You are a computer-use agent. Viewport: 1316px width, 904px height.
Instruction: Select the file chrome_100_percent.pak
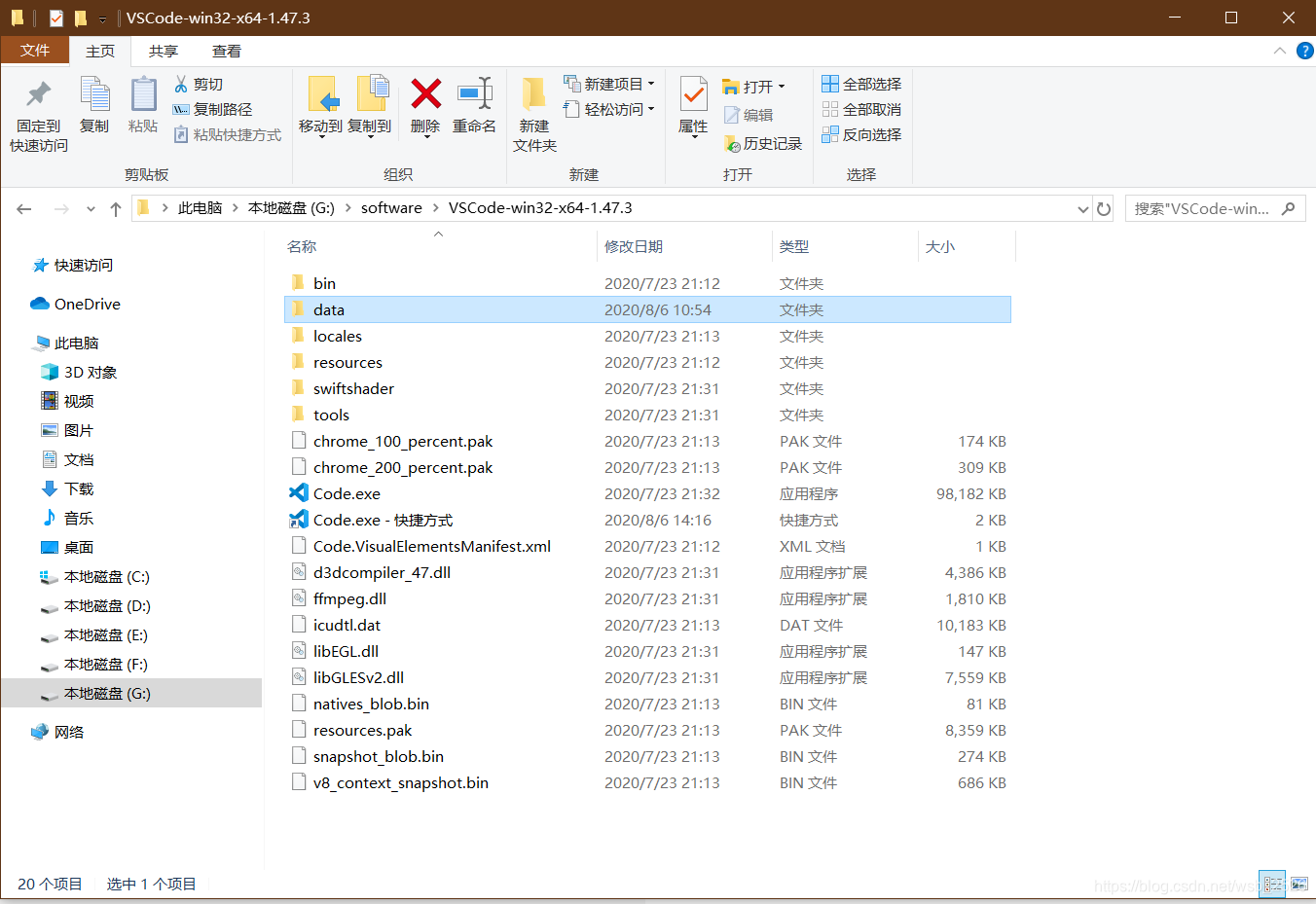(403, 441)
